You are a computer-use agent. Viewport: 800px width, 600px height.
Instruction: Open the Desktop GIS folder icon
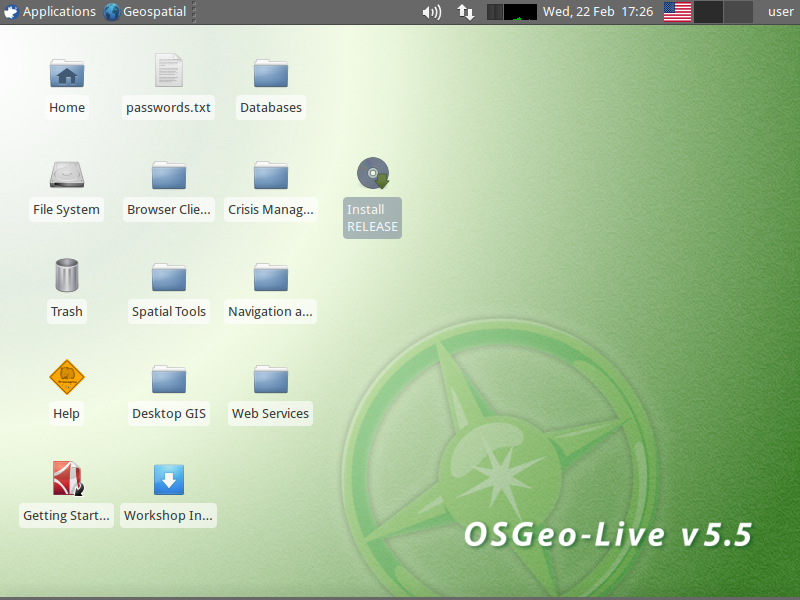click(x=169, y=379)
